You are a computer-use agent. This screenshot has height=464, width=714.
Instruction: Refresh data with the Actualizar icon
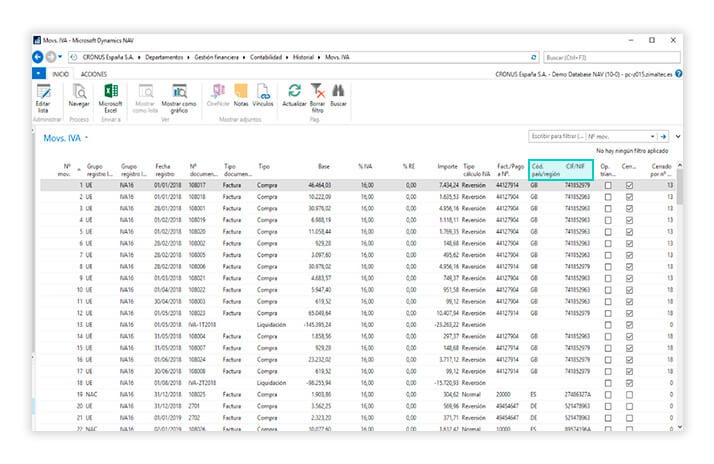point(294,92)
